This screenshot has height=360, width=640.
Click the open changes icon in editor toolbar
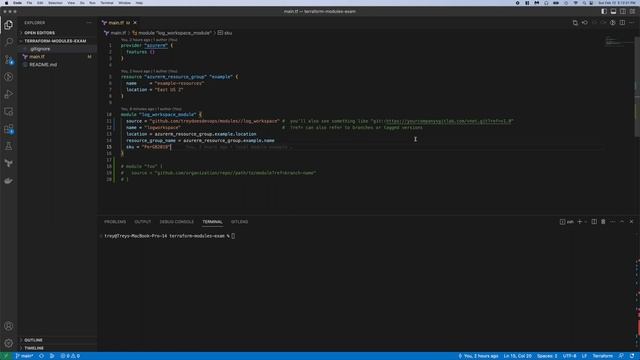click(x=575, y=23)
